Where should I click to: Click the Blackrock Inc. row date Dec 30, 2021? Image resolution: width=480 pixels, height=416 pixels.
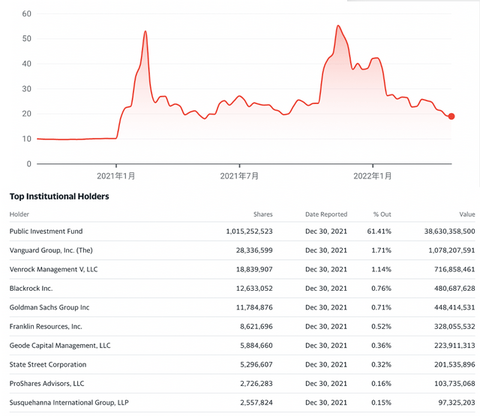tap(326, 288)
